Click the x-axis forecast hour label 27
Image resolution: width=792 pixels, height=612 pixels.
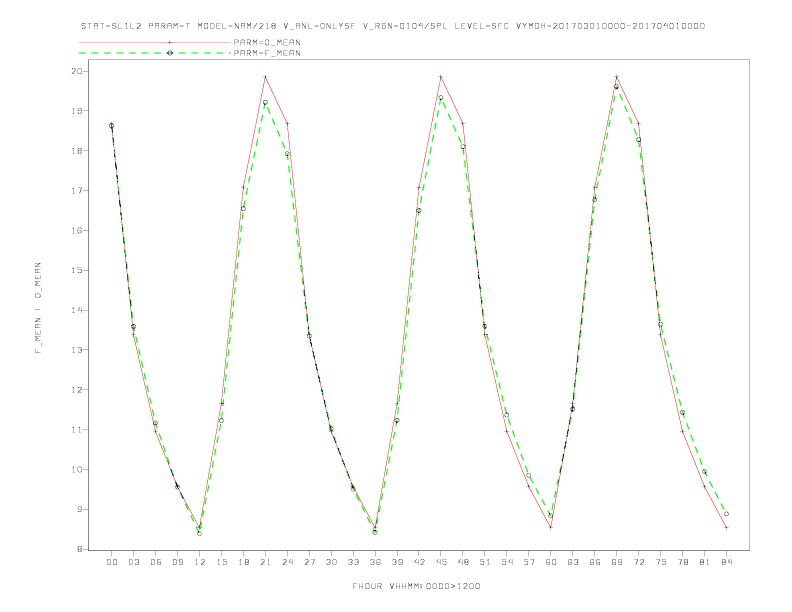pyautogui.click(x=309, y=562)
